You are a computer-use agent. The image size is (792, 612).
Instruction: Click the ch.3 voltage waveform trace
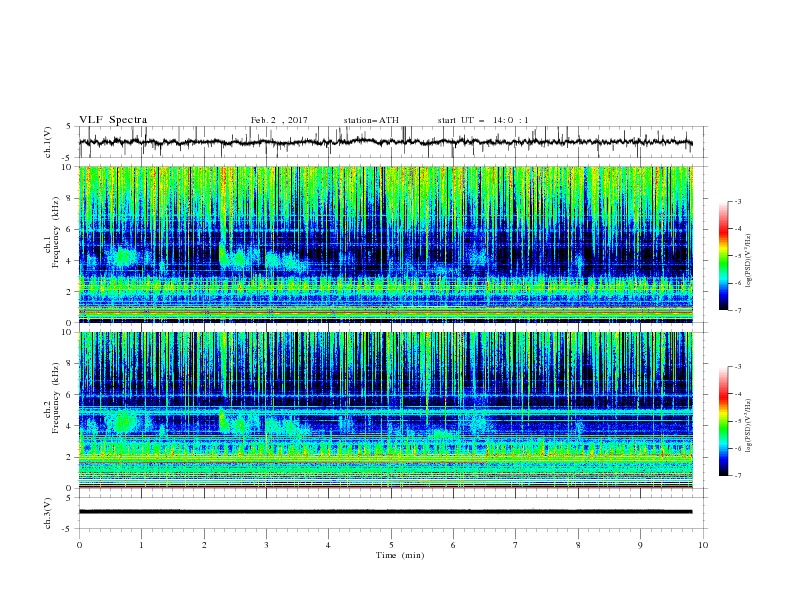385,512
